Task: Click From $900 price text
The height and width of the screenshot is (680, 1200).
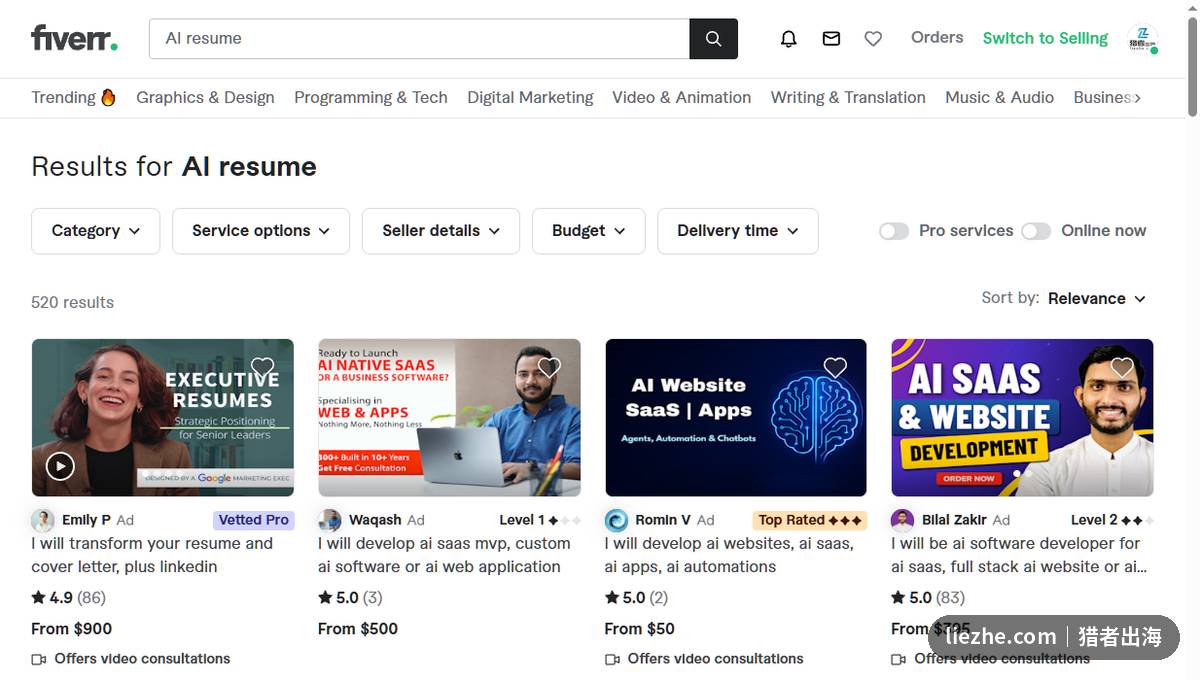Action: coord(71,629)
